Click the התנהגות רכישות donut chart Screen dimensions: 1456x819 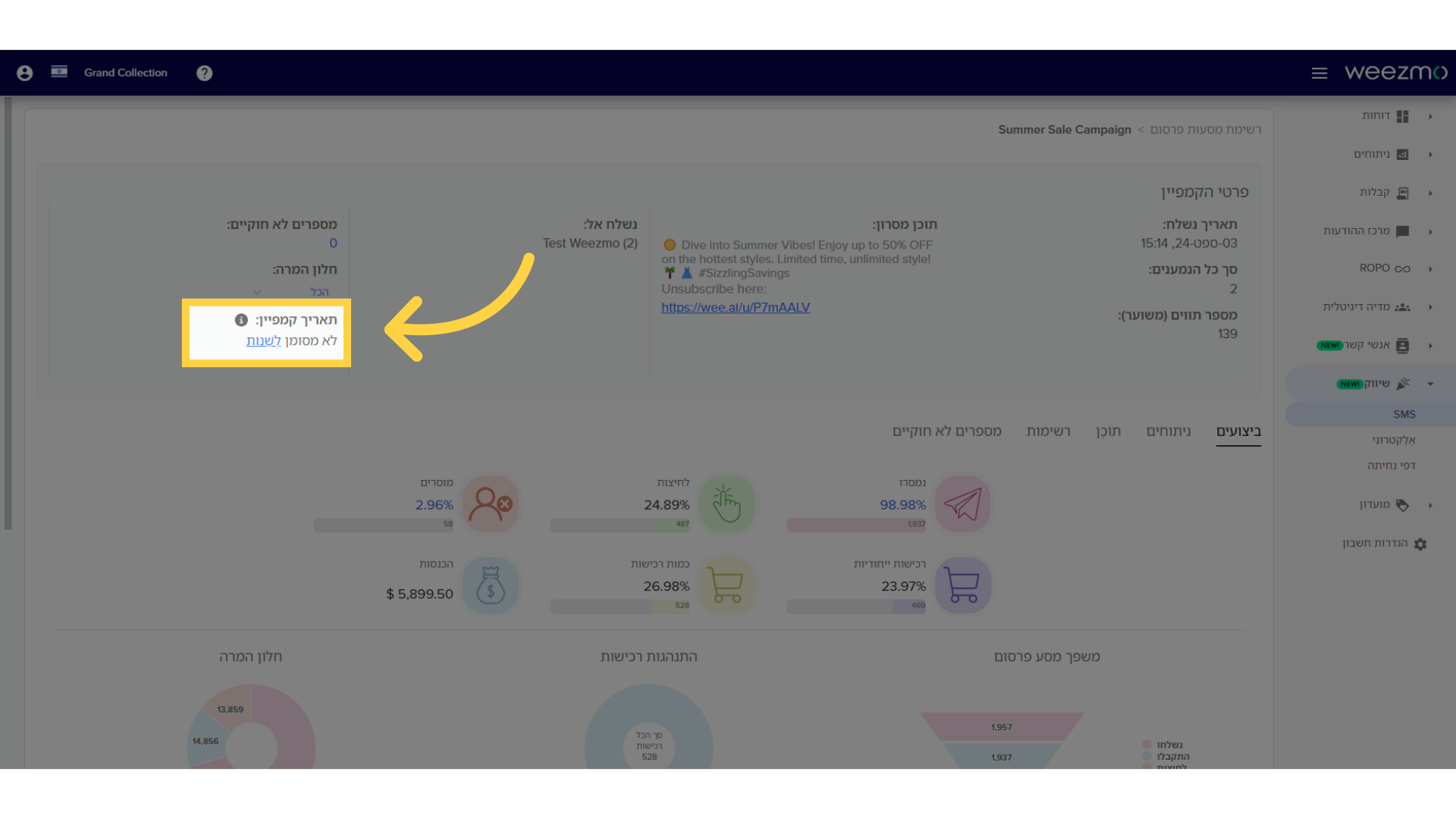click(x=649, y=728)
